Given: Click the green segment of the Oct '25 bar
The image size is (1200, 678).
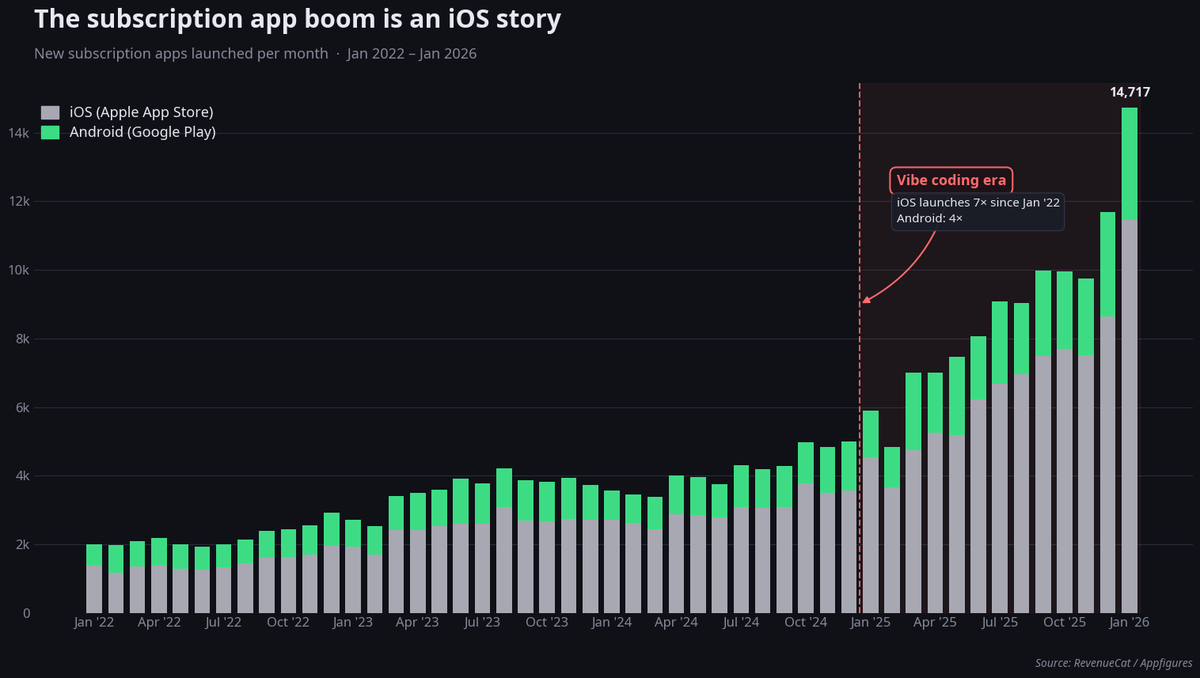Looking at the screenshot, I should coord(1065,311).
